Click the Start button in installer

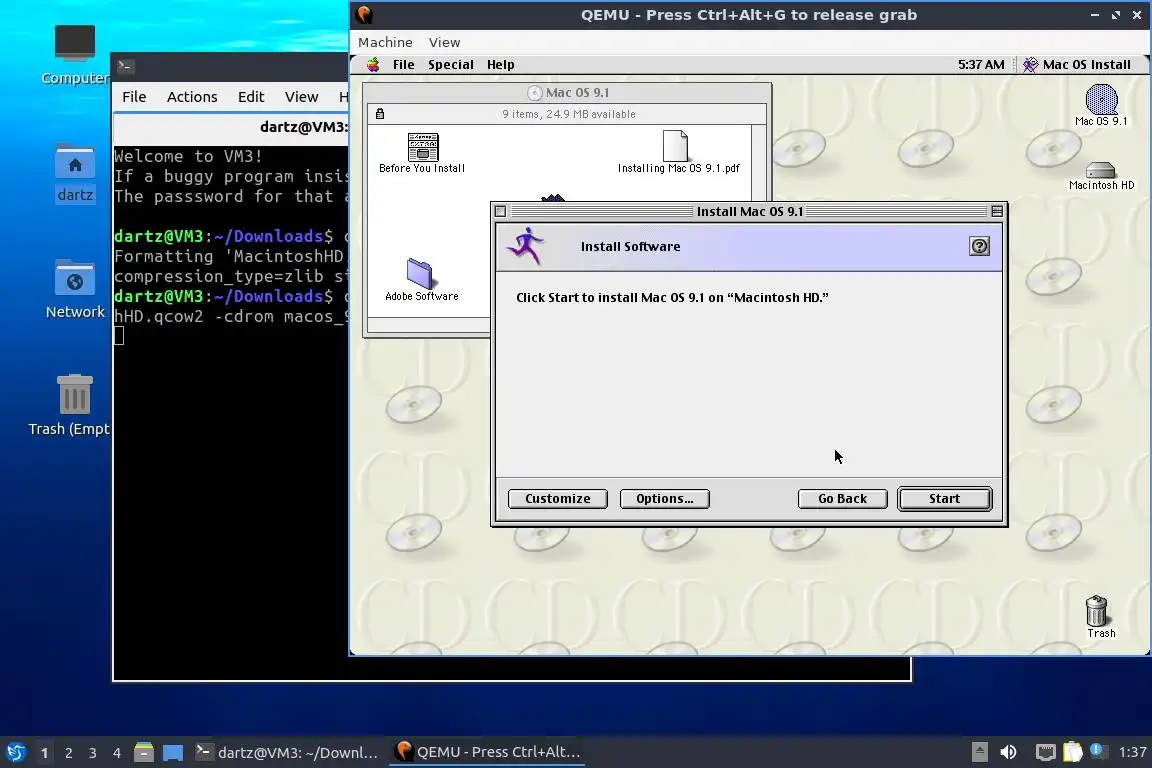[944, 498]
